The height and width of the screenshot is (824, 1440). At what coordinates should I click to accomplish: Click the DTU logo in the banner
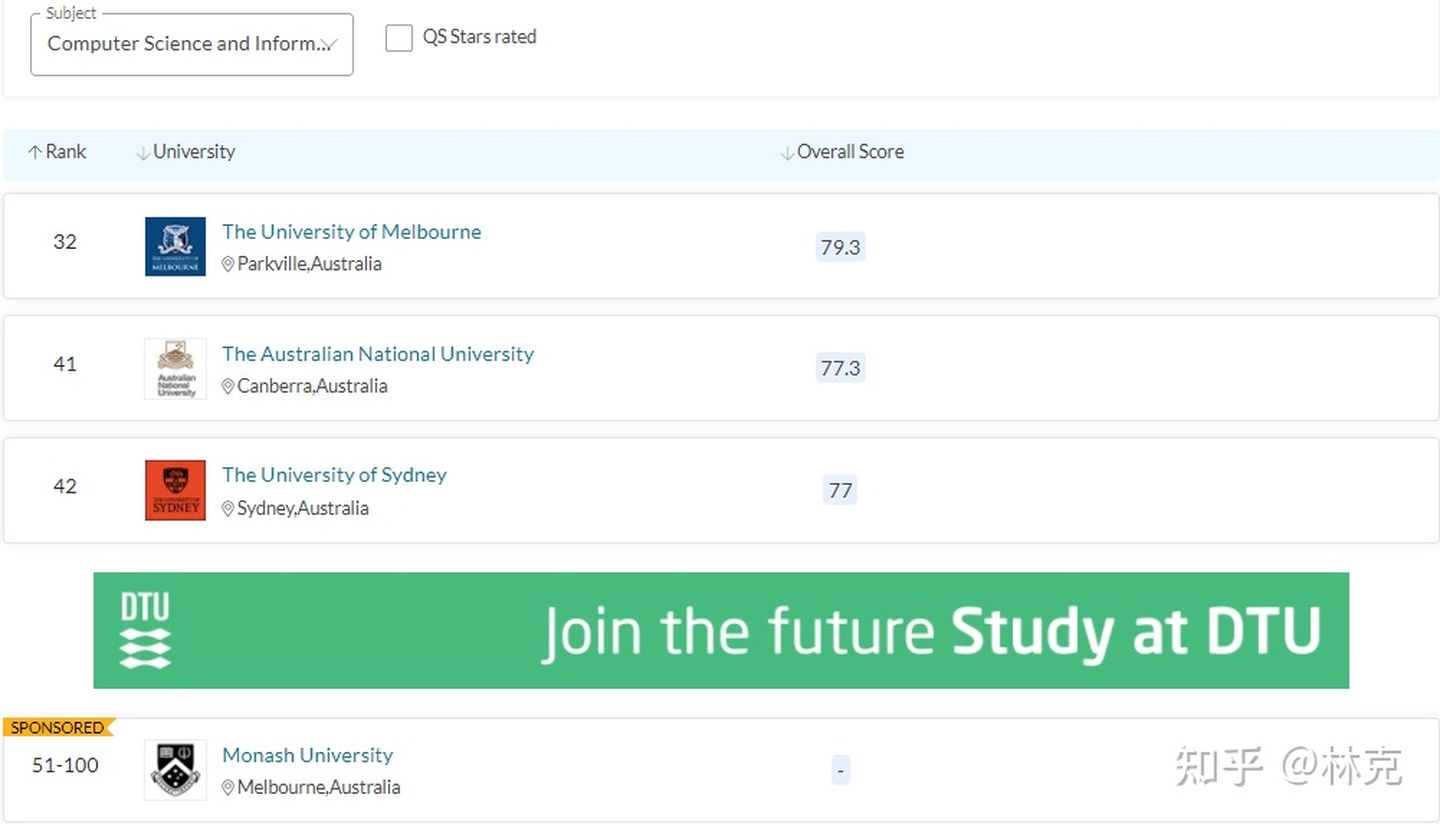[145, 630]
